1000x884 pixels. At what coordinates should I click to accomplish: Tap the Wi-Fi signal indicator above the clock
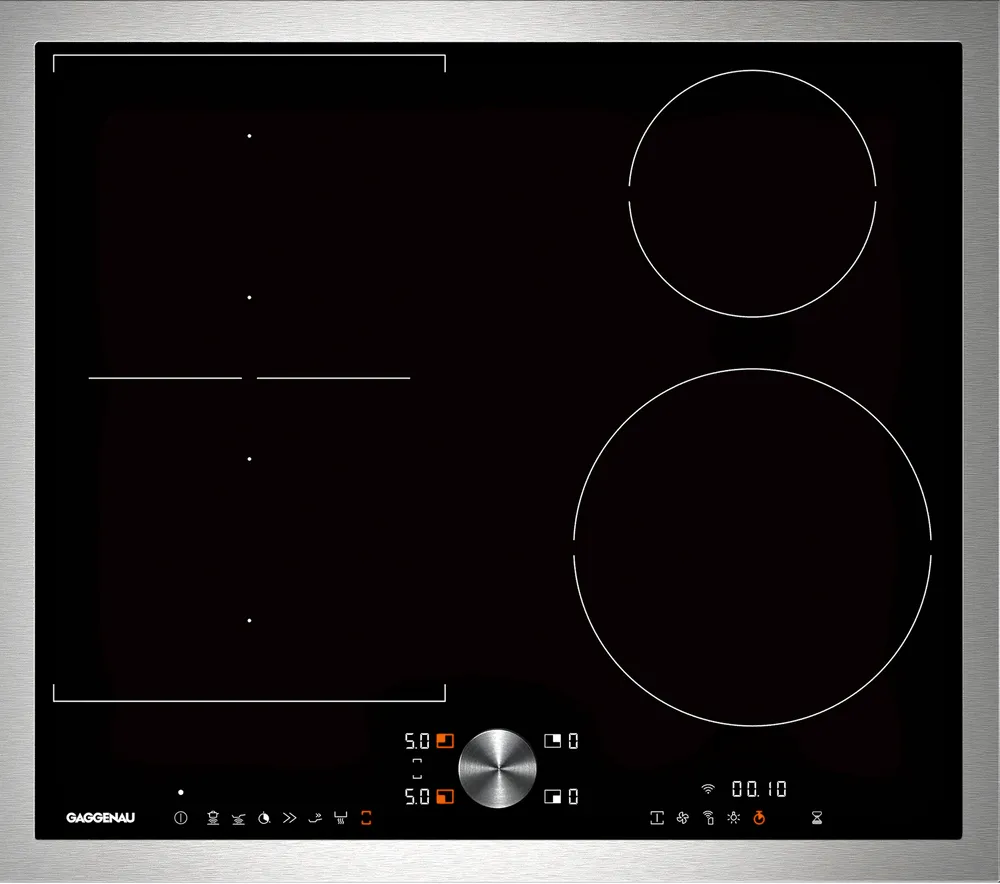pyautogui.click(x=707, y=789)
